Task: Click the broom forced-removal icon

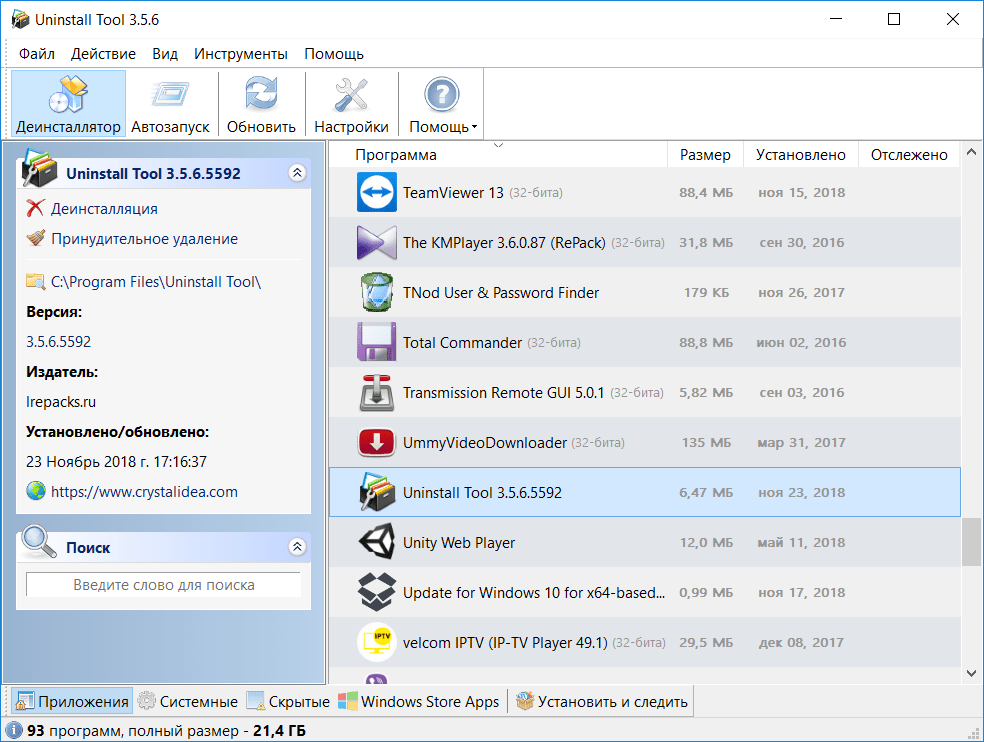Action: 36,238
